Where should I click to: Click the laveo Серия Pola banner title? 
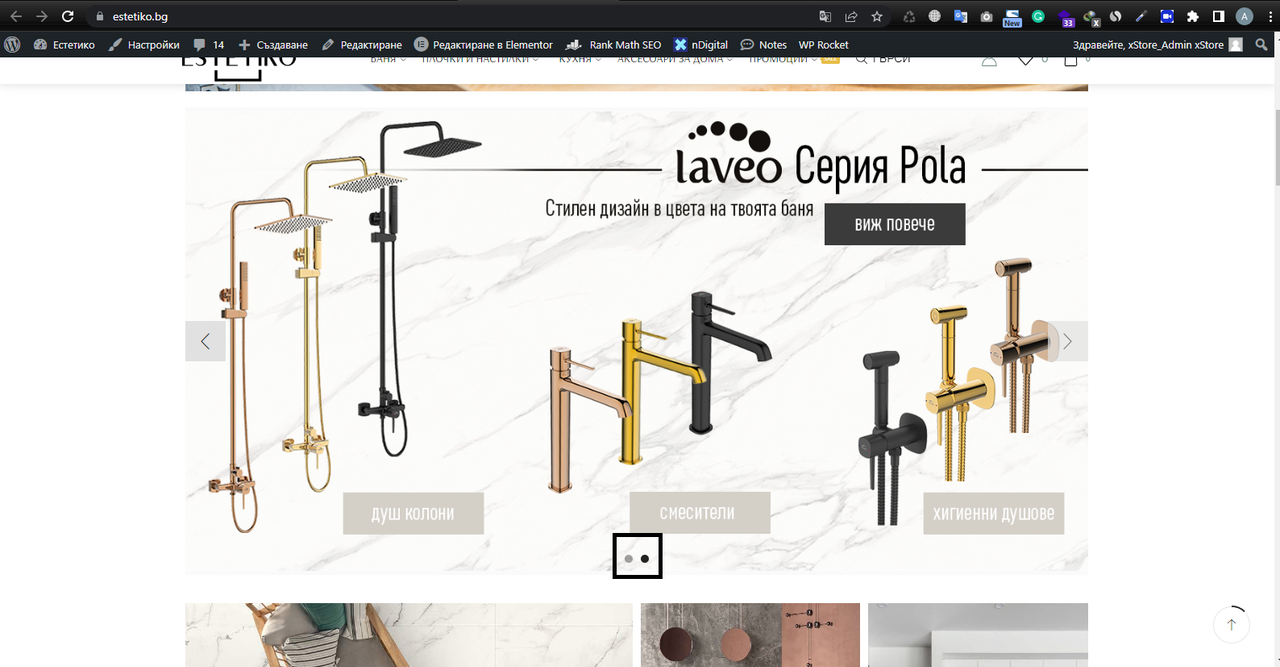click(x=821, y=156)
